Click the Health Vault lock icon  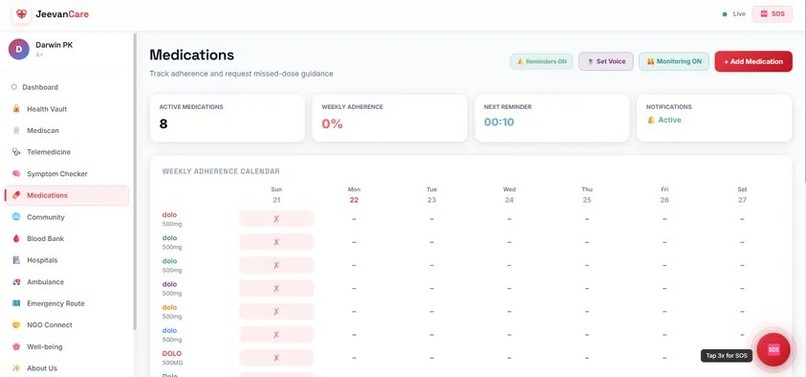click(x=16, y=109)
